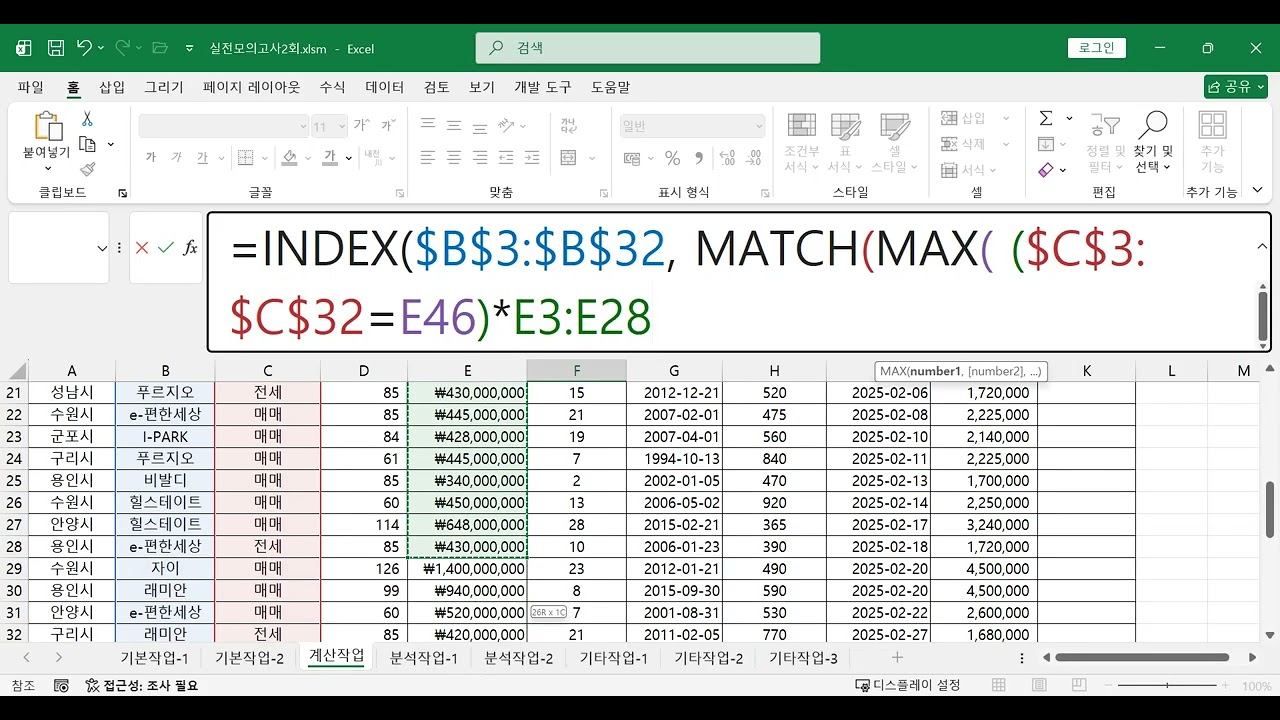This screenshot has width=1280, height=720.
Task: Switch to Normal view in status bar
Action: click(998, 686)
